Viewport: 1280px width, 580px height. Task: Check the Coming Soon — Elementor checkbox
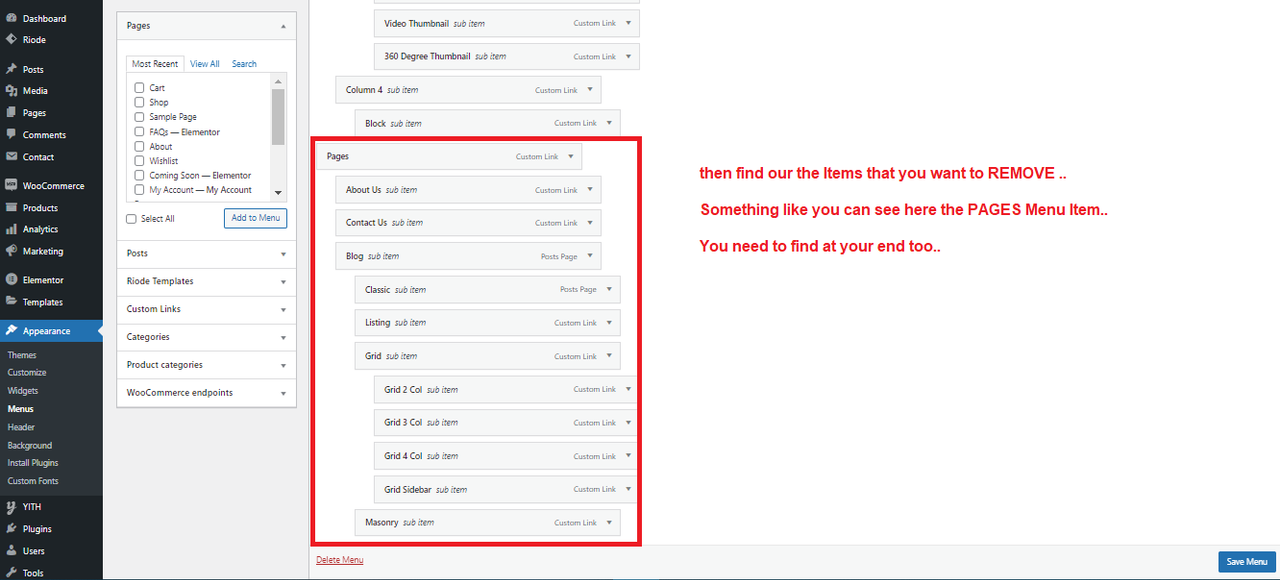point(140,175)
